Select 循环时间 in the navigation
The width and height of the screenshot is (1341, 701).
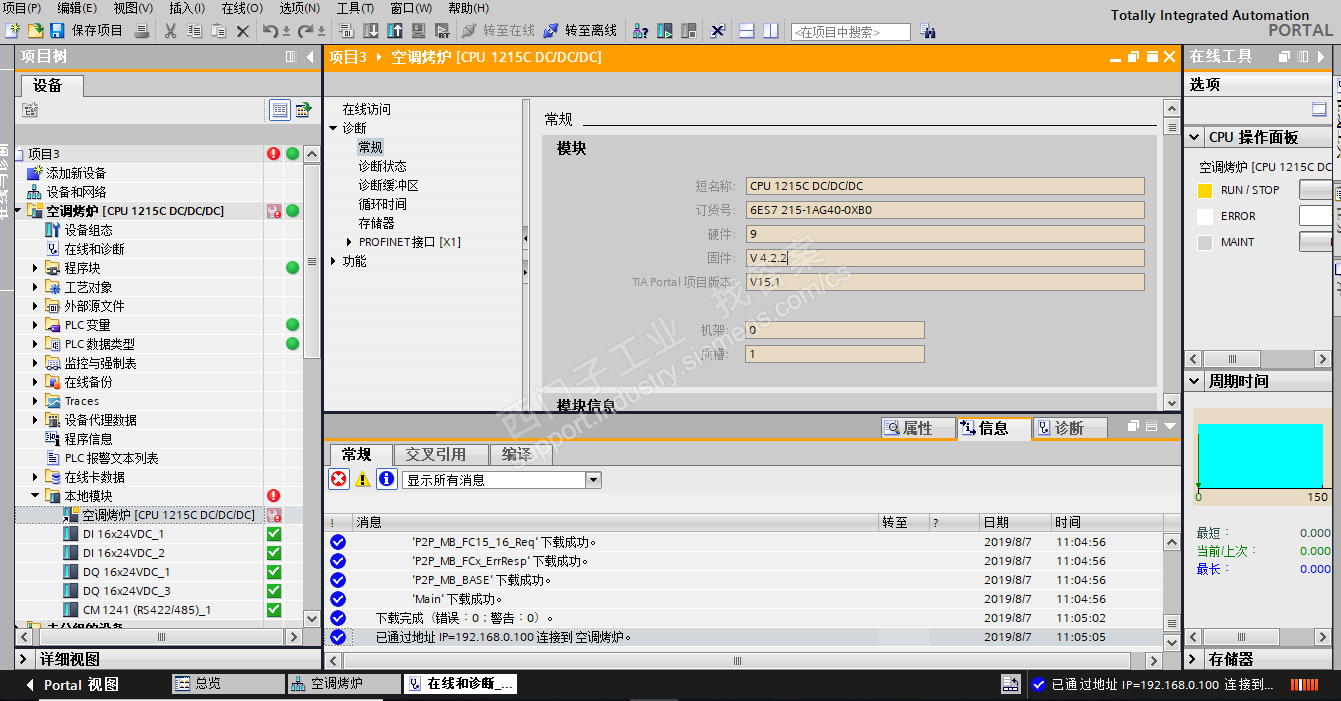(382, 204)
